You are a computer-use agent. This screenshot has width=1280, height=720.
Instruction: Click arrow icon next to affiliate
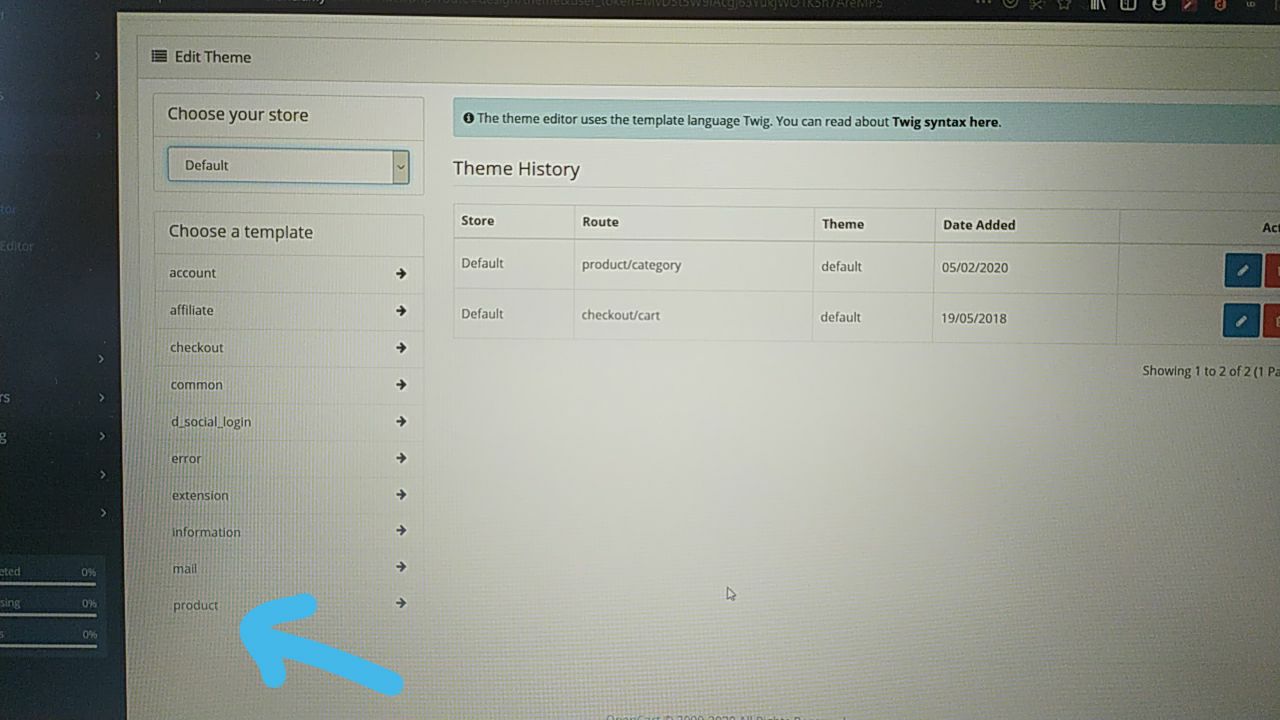click(401, 310)
